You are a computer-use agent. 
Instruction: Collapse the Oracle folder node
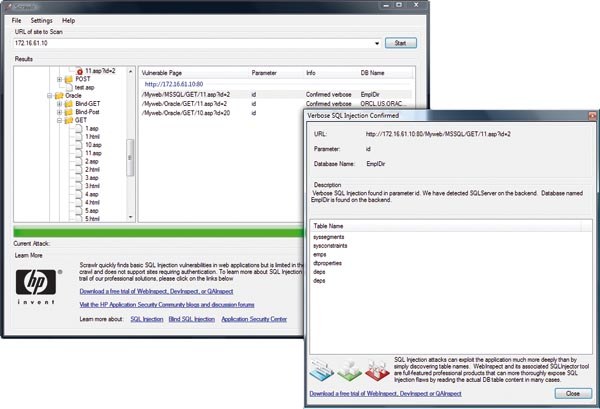tap(49, 96)
